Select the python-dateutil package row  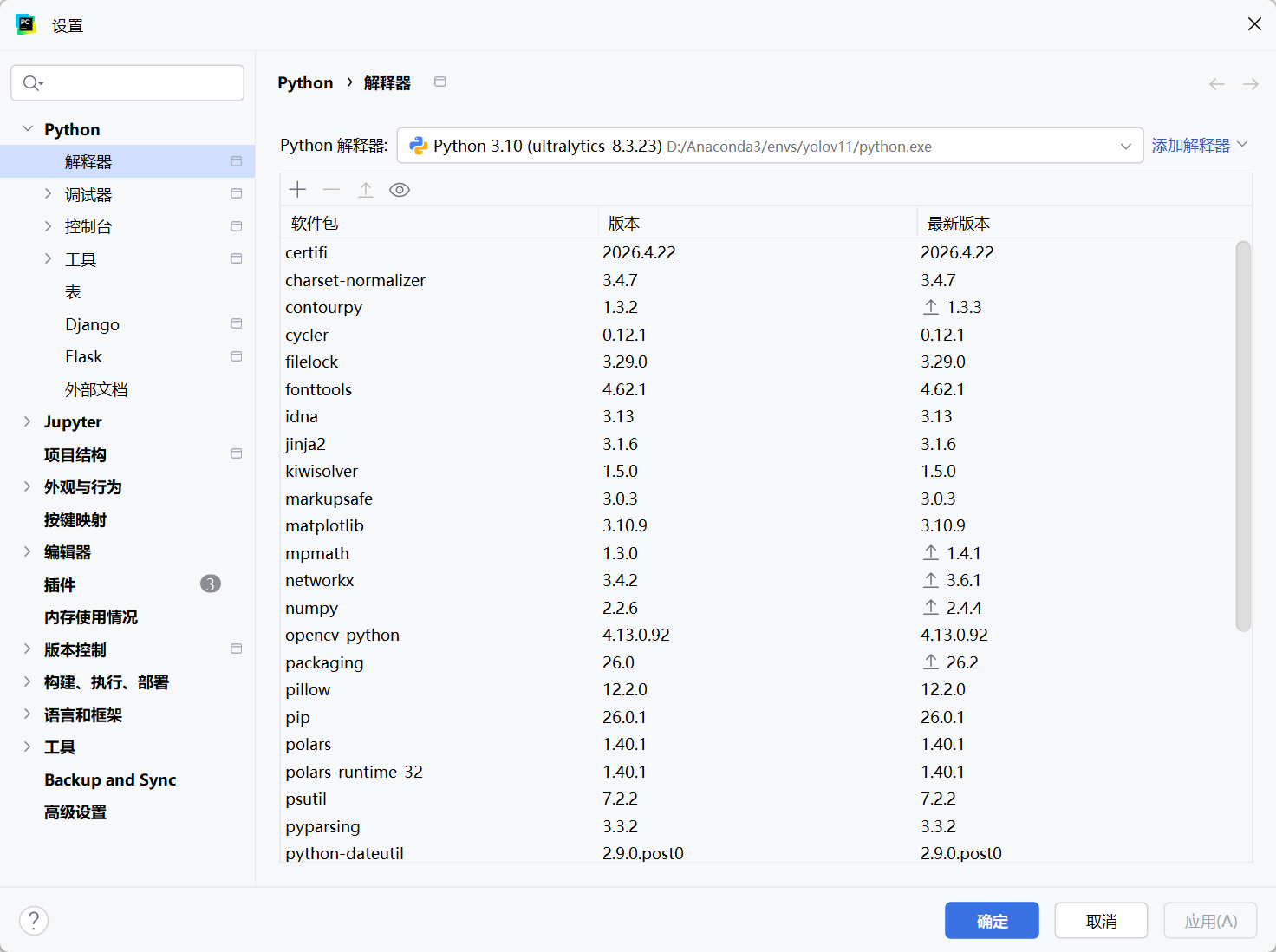758,851
